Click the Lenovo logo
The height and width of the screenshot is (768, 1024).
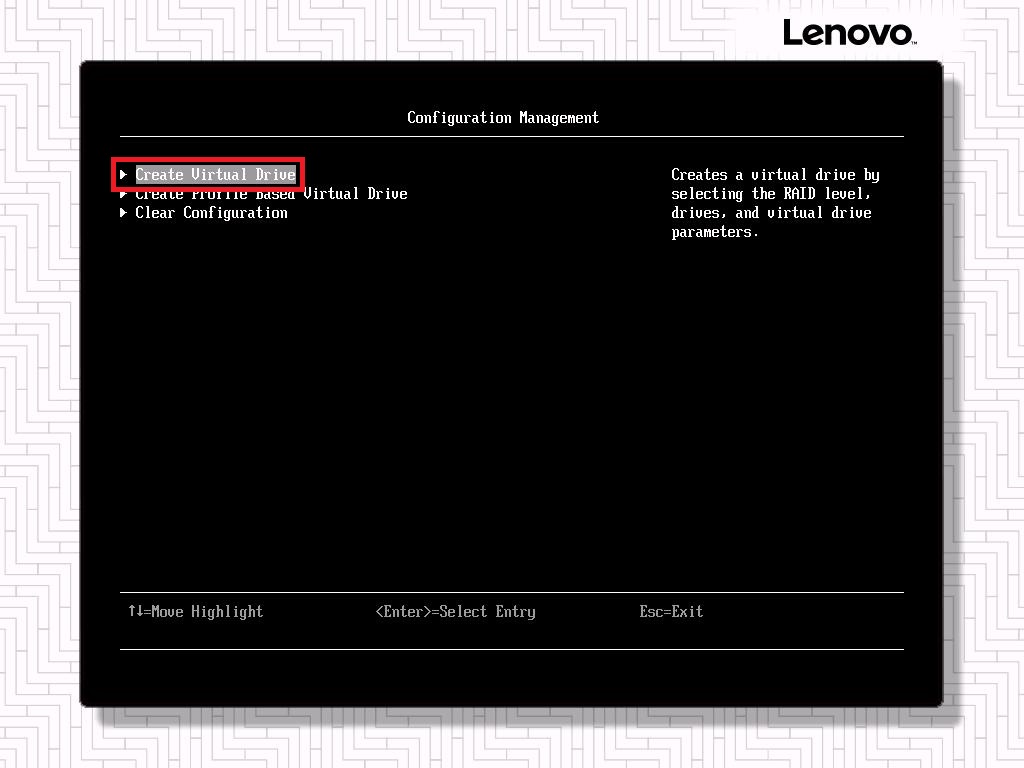click(x=847, y=32)
